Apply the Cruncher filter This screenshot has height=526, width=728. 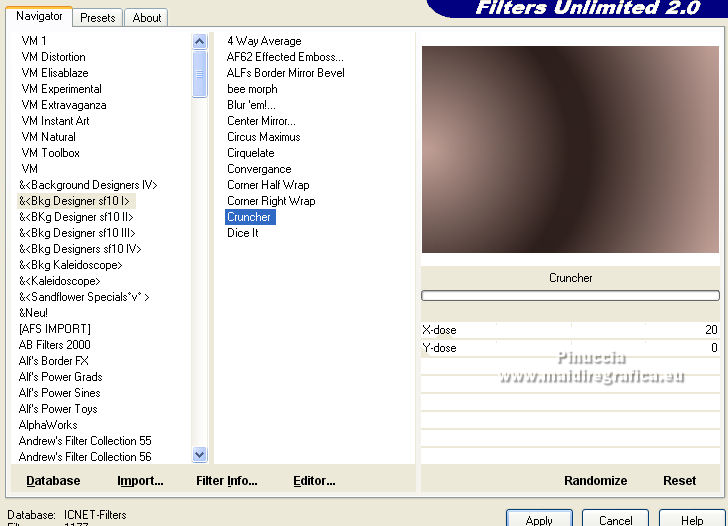click(x=539, y=519)
